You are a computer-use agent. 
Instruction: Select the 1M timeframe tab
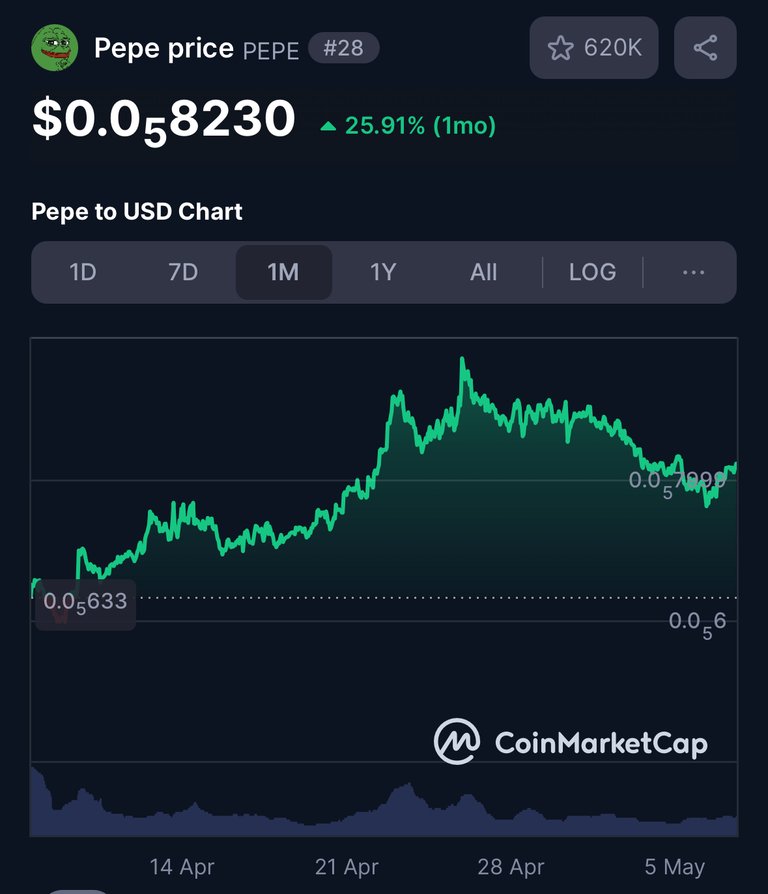coord(284,273)
